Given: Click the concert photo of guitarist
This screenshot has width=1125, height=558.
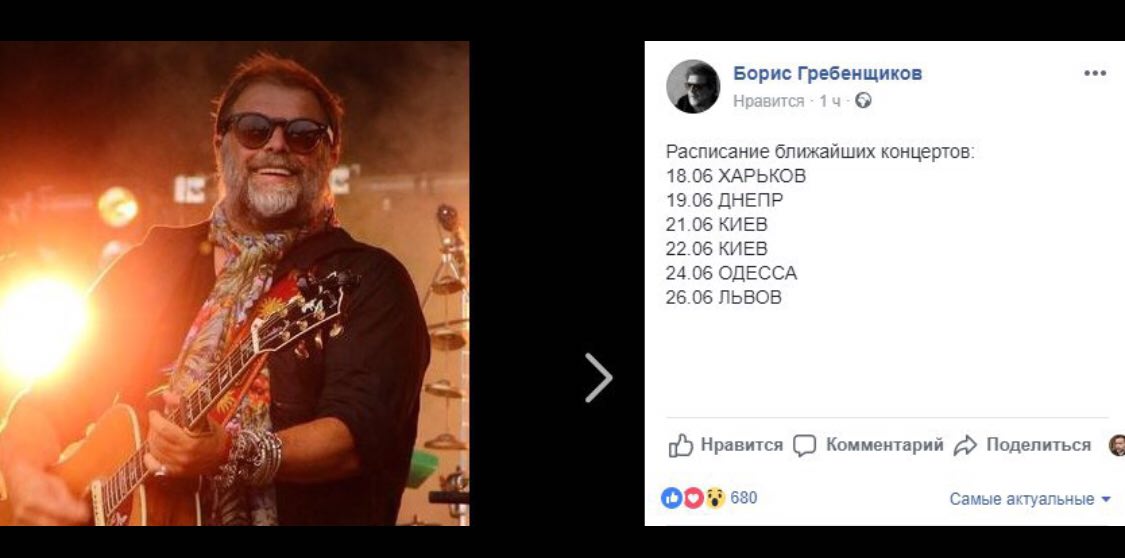Looking at the screenshot, I should (235, 283).
